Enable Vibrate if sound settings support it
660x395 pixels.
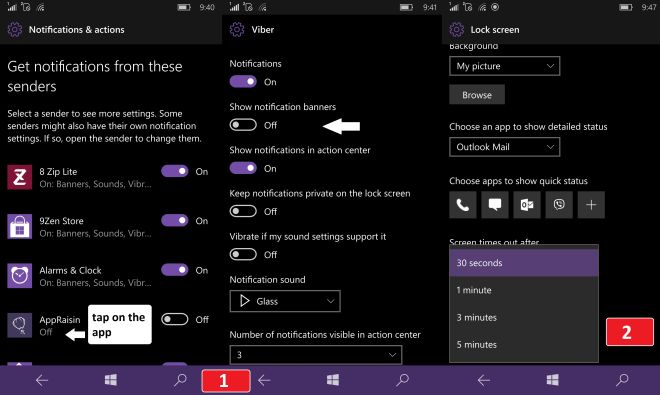coord(243,254)
